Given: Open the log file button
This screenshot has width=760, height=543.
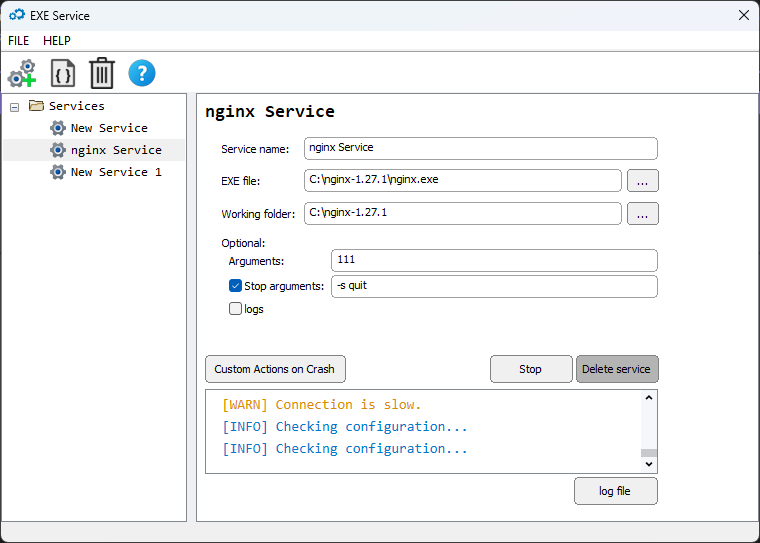Looking at the screenshot, I should (x=616, y=491).
